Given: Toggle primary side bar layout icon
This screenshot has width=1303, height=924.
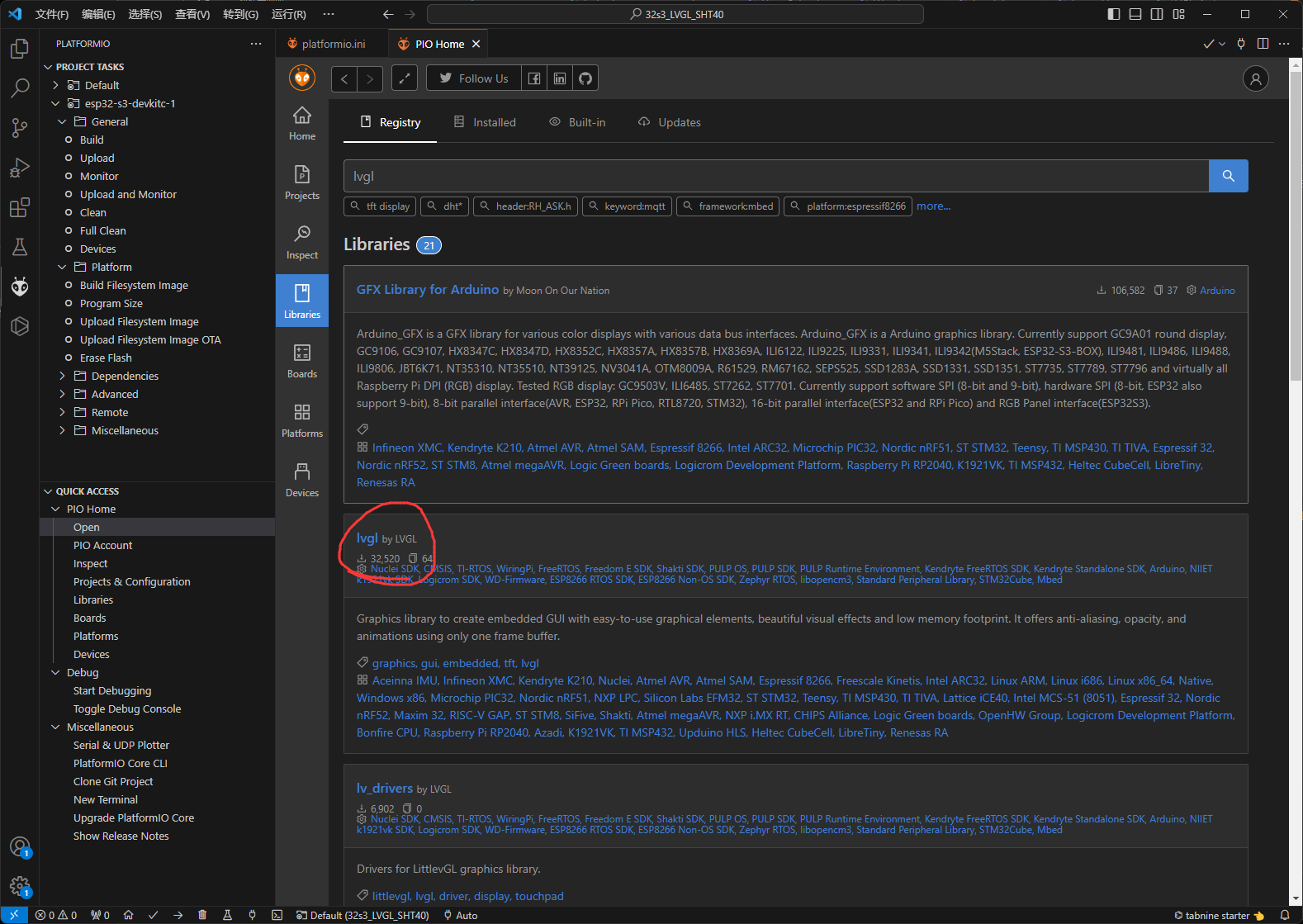Looking at the screenshot, I should coord(1114,14).
